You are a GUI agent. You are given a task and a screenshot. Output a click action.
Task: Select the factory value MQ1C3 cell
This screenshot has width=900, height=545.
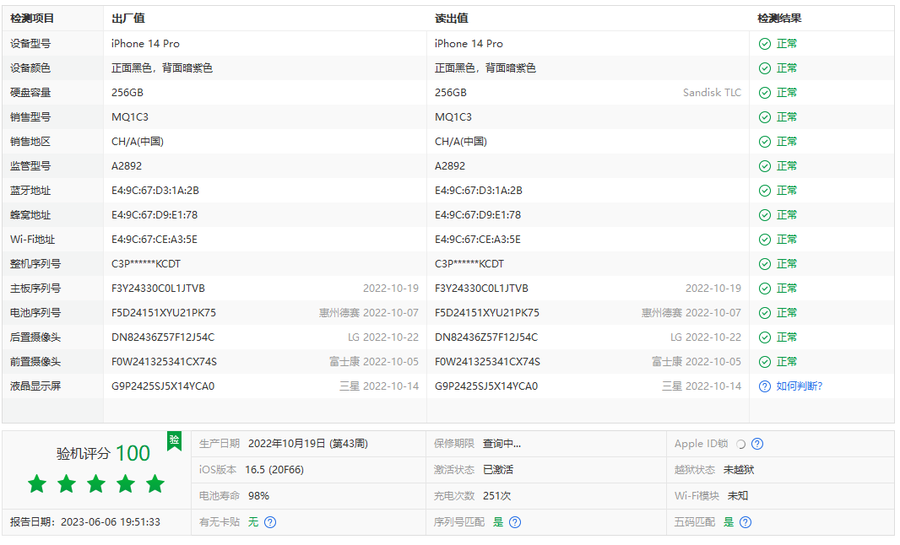pos(130,117)
